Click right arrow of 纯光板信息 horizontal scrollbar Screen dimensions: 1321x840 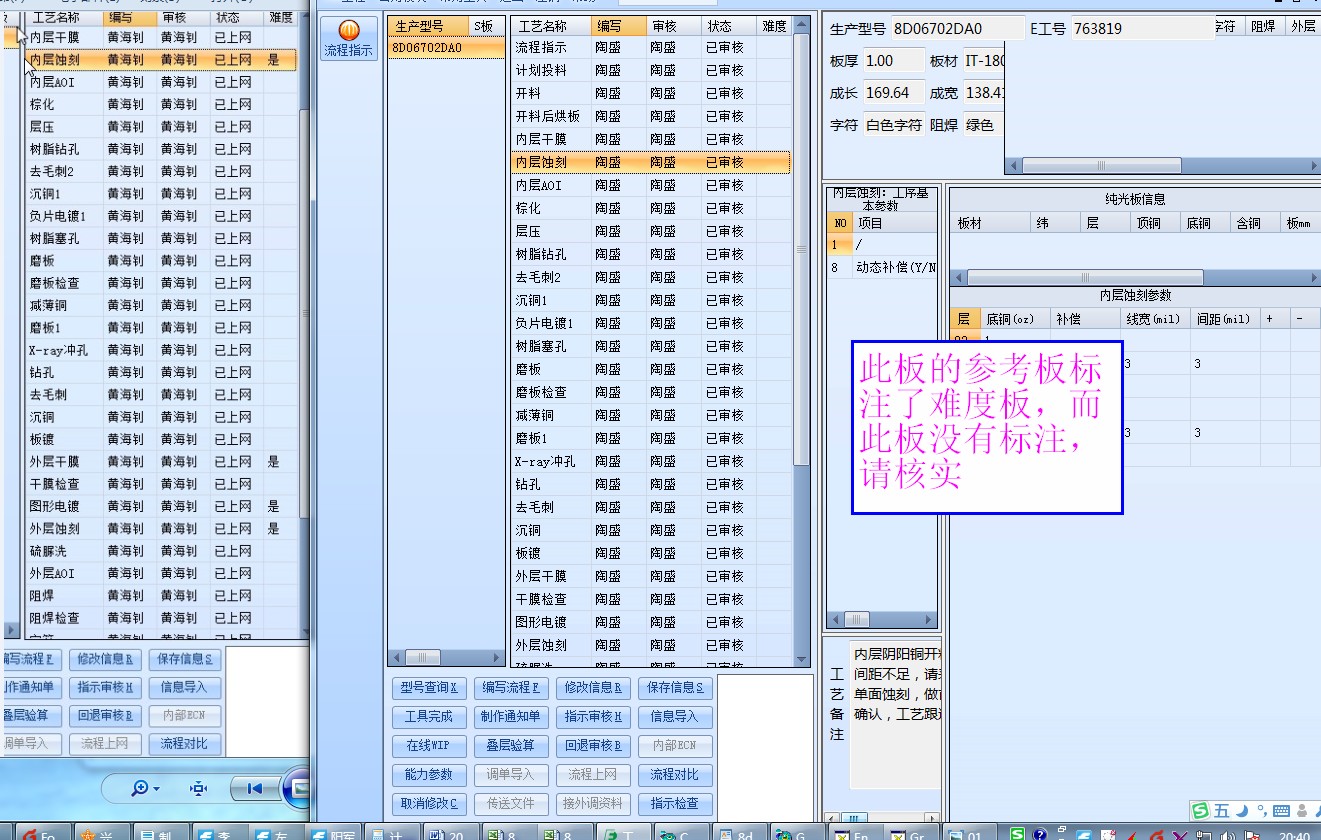pos(1314,277)
